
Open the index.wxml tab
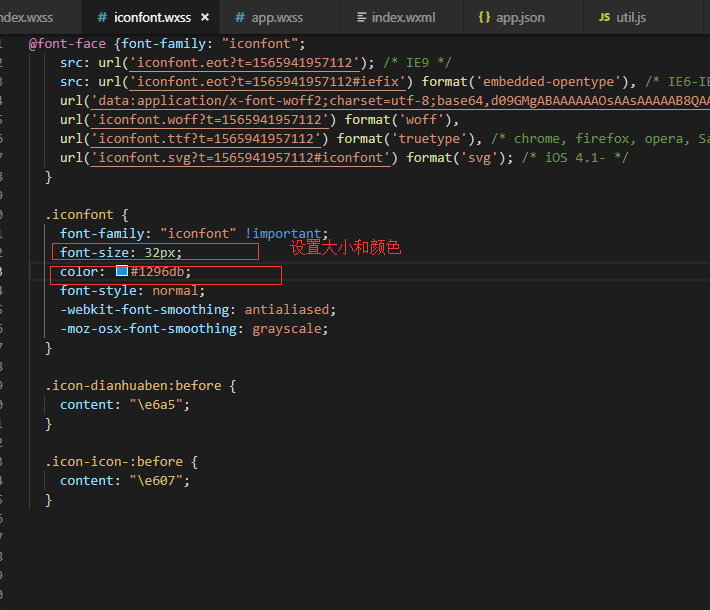coord(403,18)
